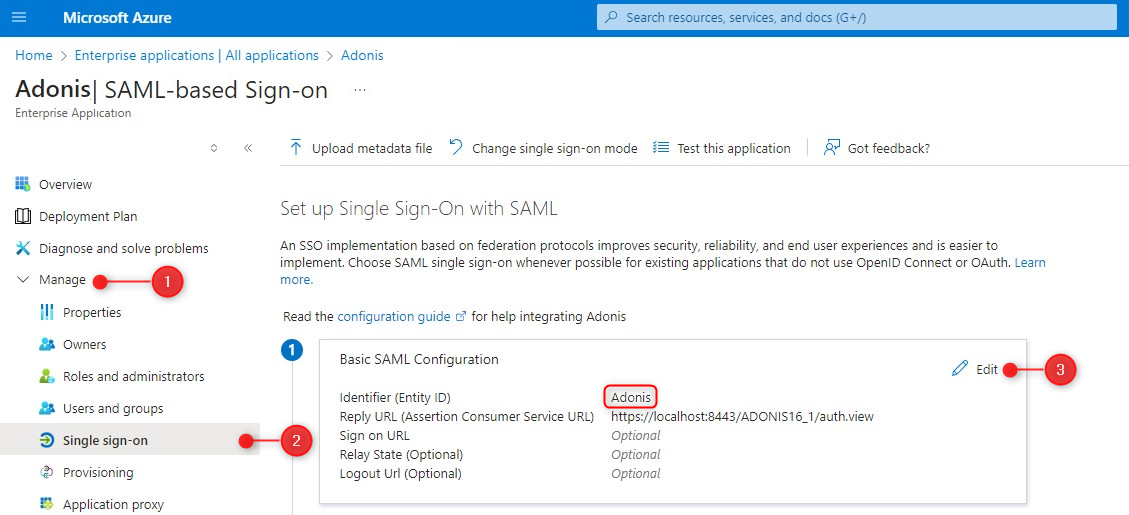Collapse the side menu with double chevron
1129x515 pixels.
coord(248,148)
